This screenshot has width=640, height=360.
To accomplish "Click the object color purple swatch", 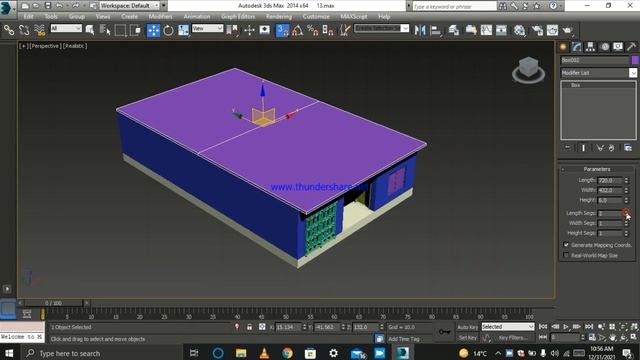I will pyautogui.click(x=635, y=60).
